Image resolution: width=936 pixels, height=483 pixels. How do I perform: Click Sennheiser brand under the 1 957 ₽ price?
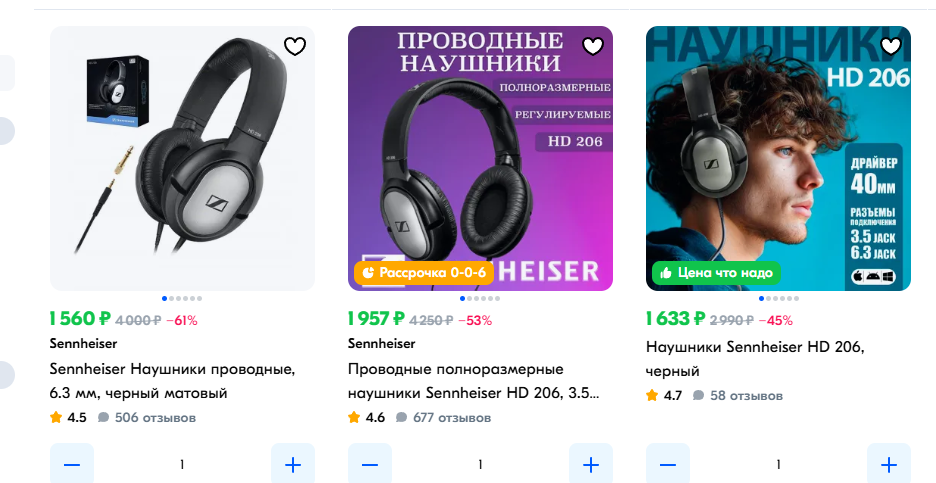click(381, 343)
